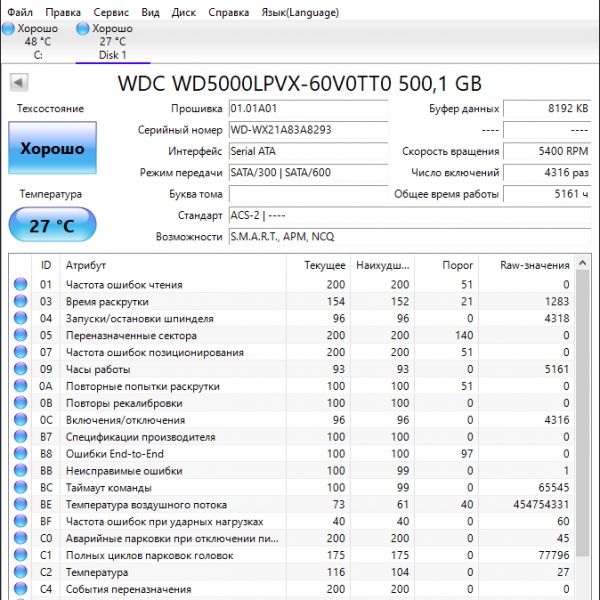The width and height of the screenshot is (600, 600).
Task: Click status icon for 09 Часы работы
Action: 20,369
